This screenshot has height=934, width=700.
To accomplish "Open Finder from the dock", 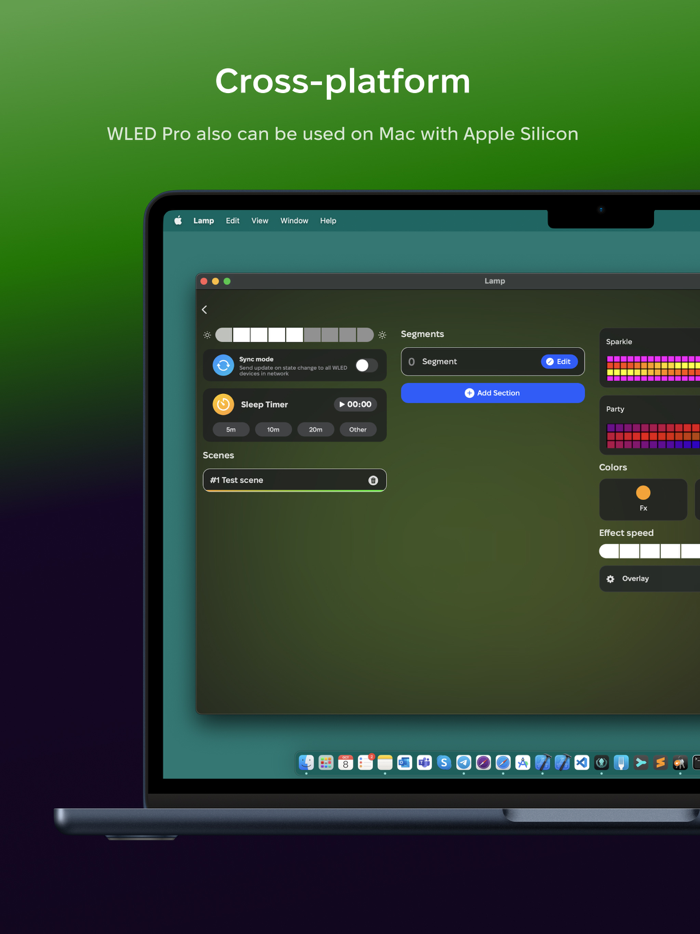I will point(306,762).
